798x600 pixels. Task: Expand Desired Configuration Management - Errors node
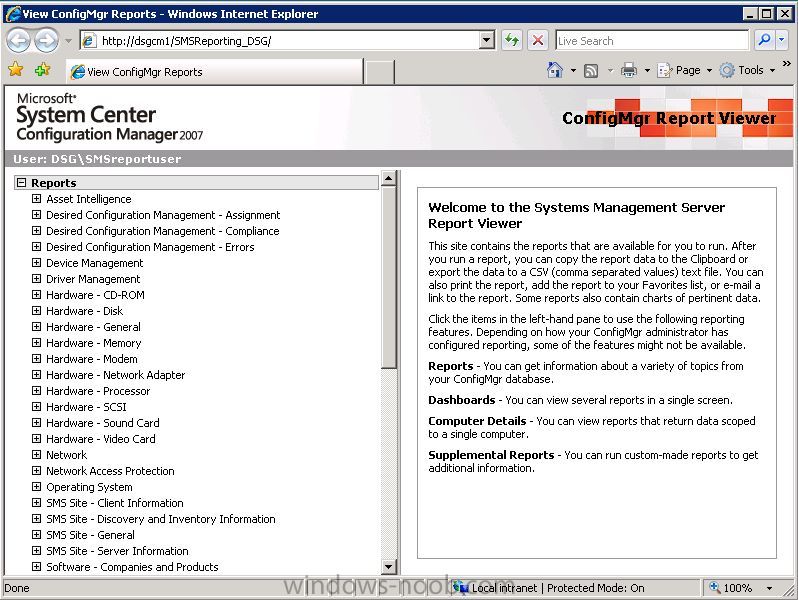[x=36, y=246]
